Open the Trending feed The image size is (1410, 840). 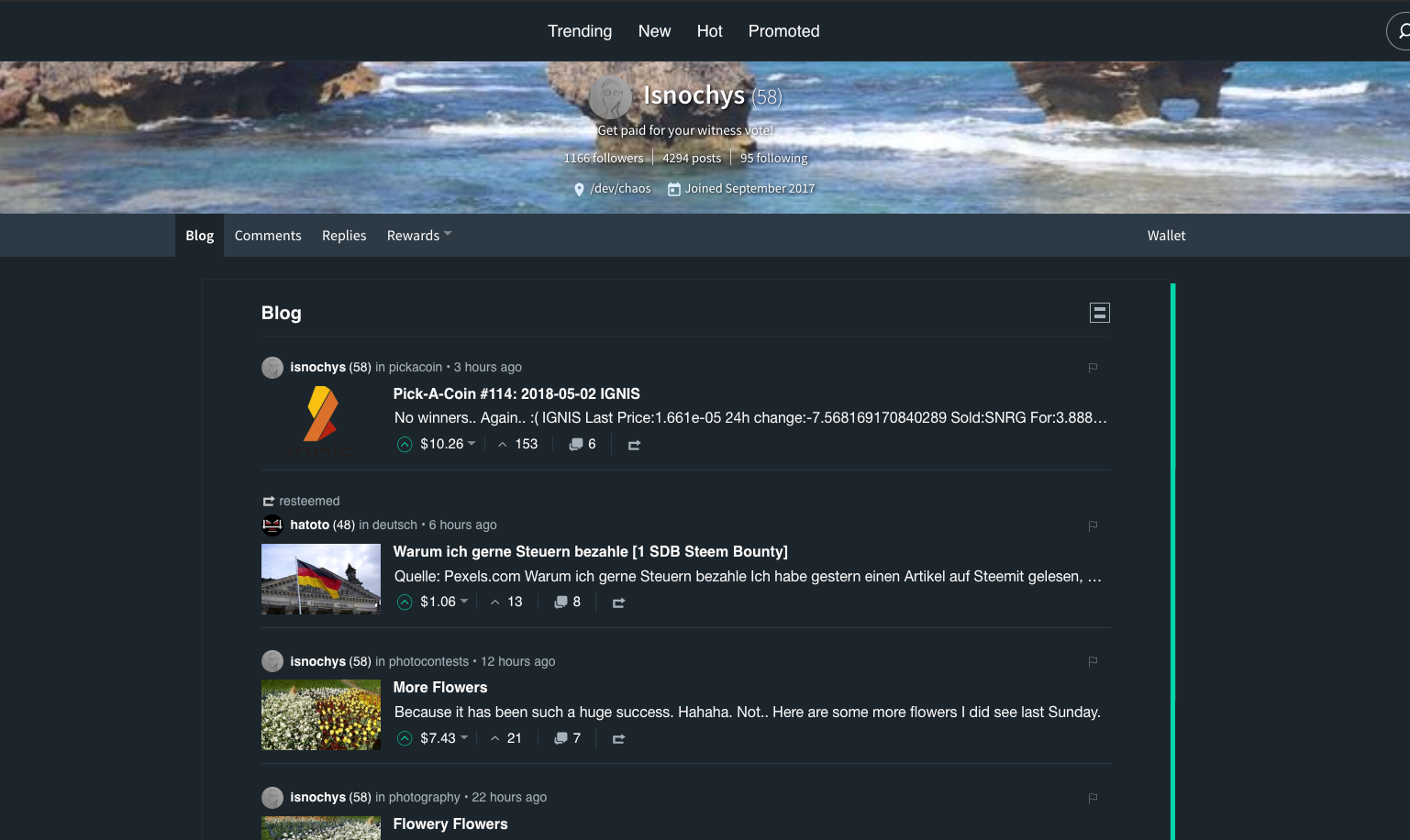(580, 31)
